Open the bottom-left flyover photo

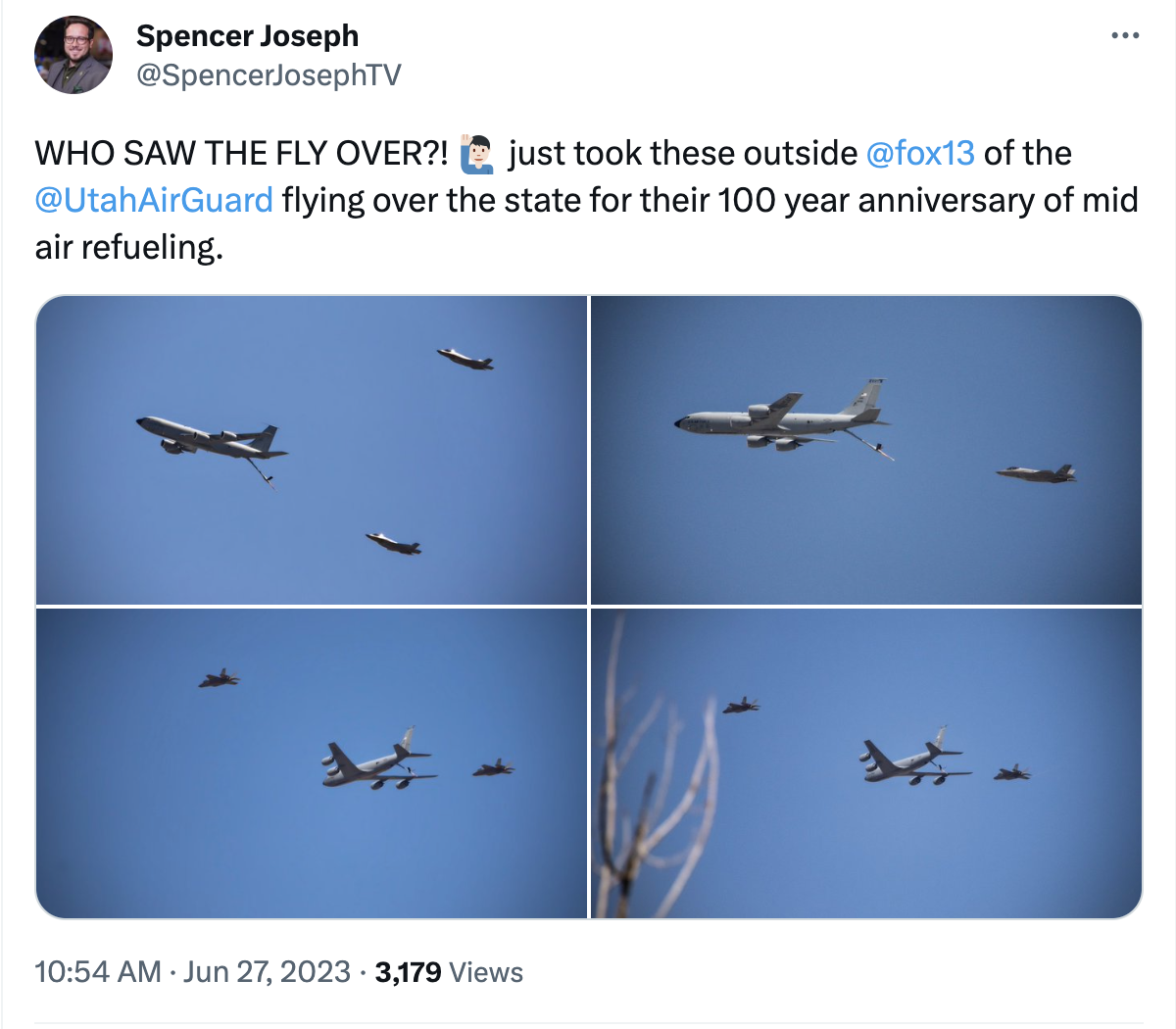click(311, 762)
